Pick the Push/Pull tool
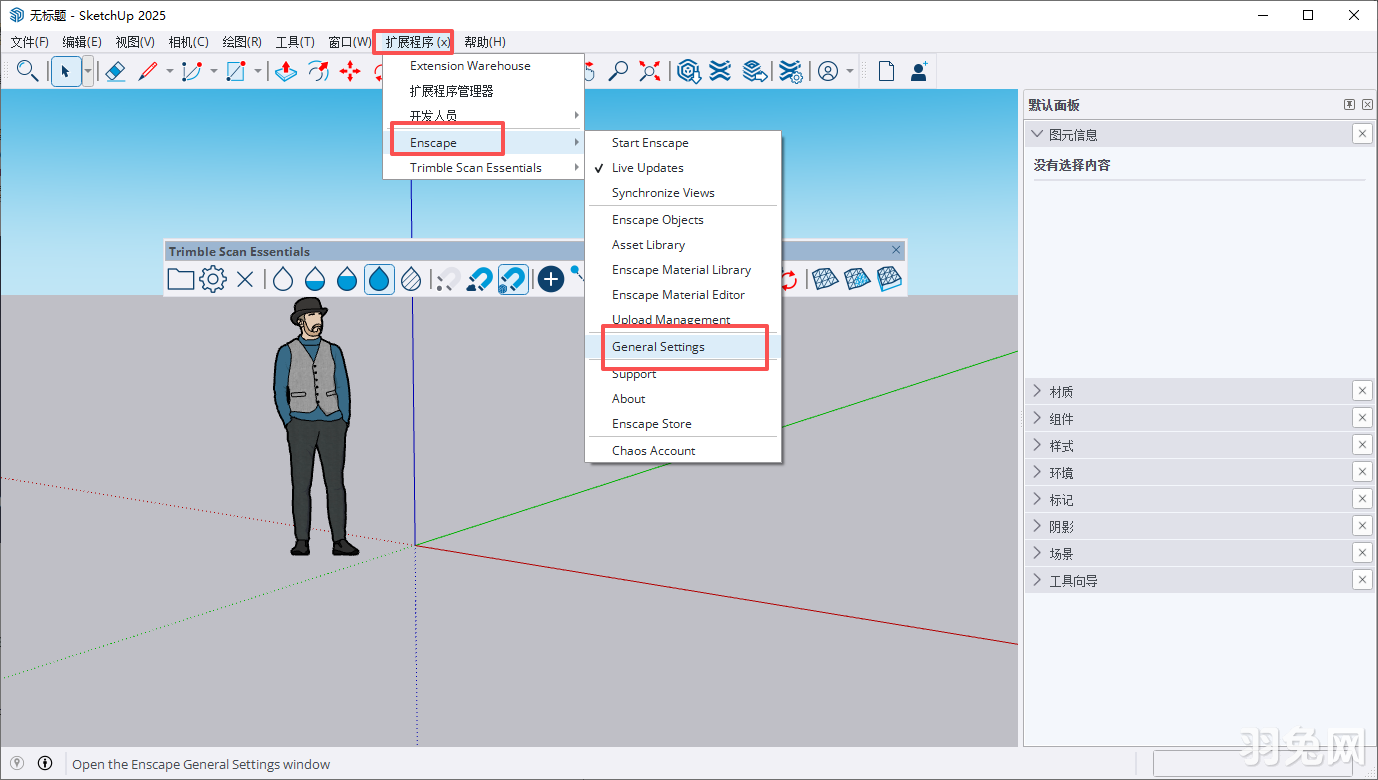 (286, 71)
